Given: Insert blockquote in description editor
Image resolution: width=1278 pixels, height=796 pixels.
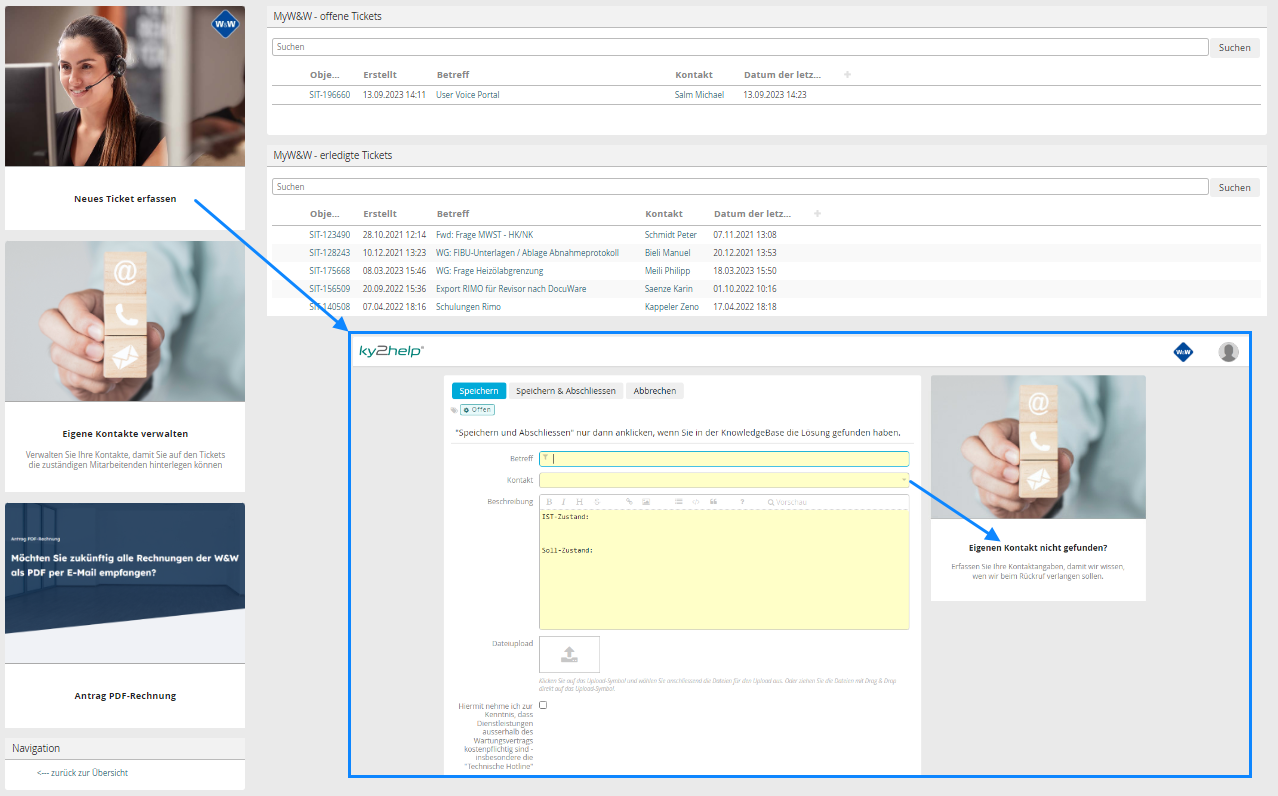Looking at the screenshot, I should [713, 502].
